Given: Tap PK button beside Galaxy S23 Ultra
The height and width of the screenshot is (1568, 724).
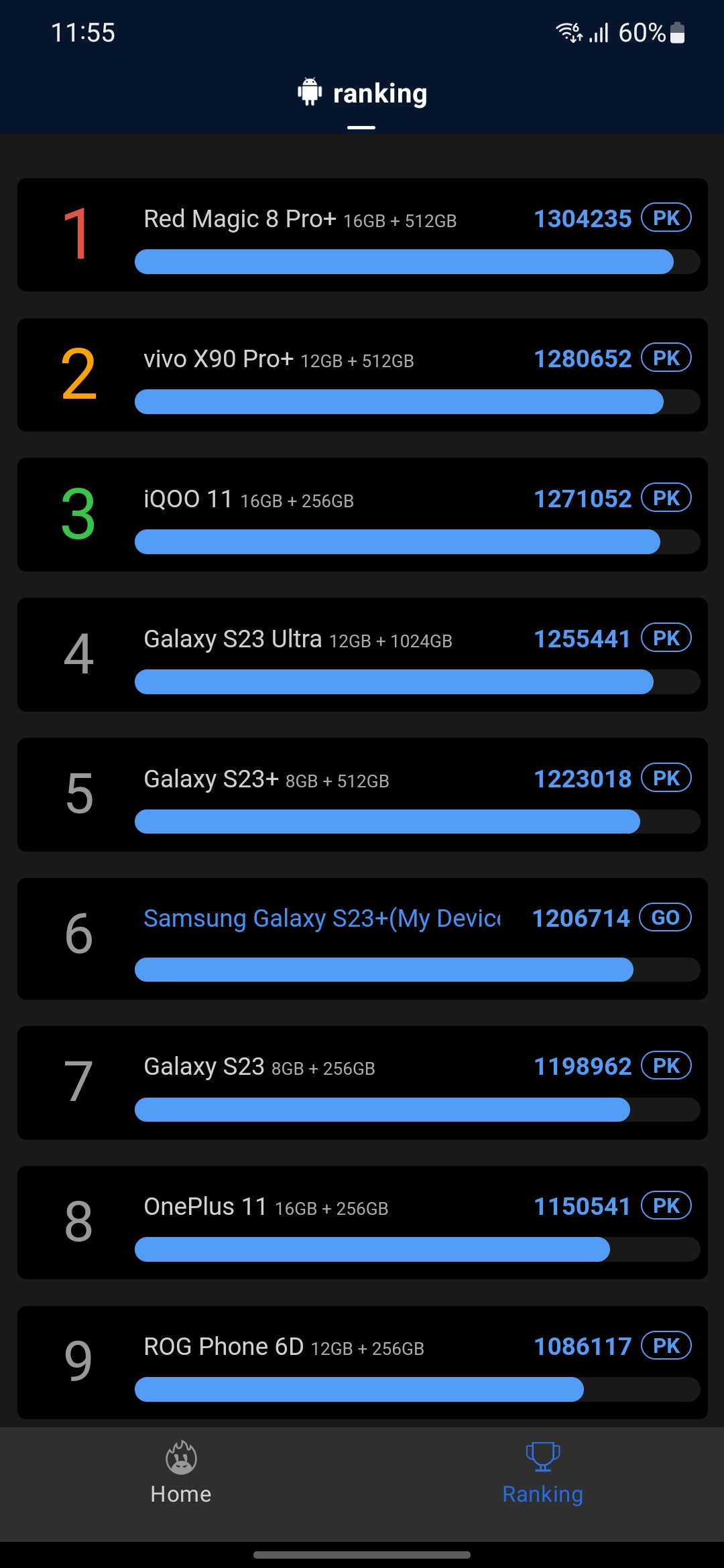Looking at the screenshot, I should tap(666, 638).
